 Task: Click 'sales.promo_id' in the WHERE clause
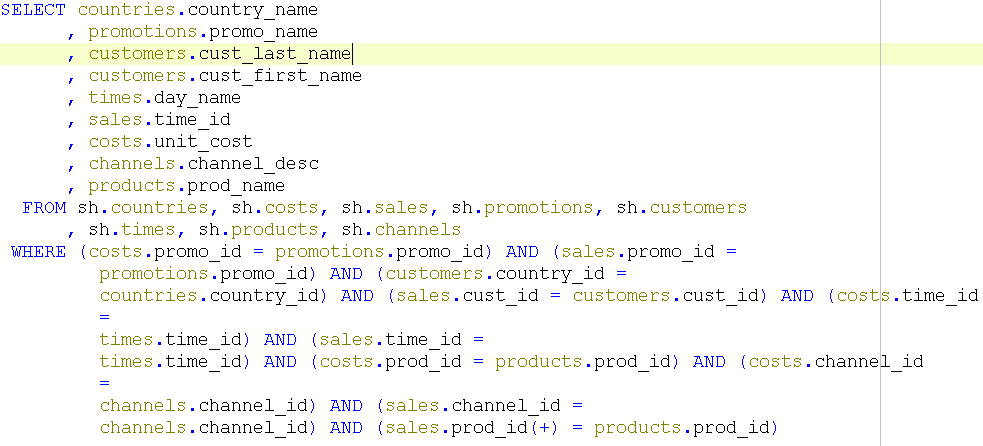coord(638,252)
